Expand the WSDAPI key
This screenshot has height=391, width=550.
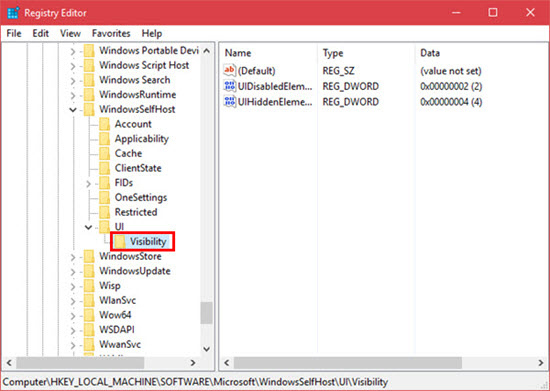pyautogui.click(x=73, y=331)
